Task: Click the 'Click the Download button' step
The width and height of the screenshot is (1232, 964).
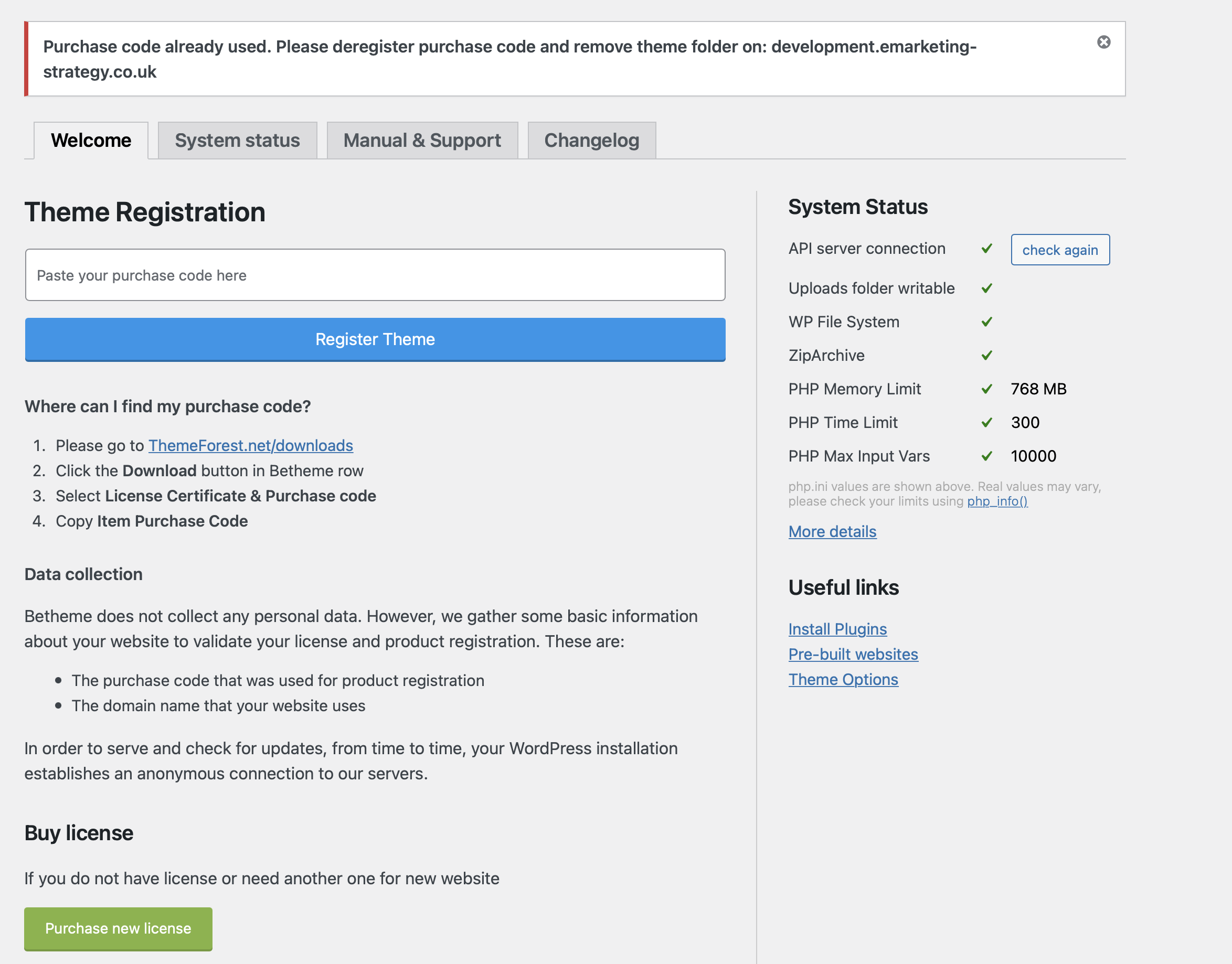Action: (x=209, y=470)
